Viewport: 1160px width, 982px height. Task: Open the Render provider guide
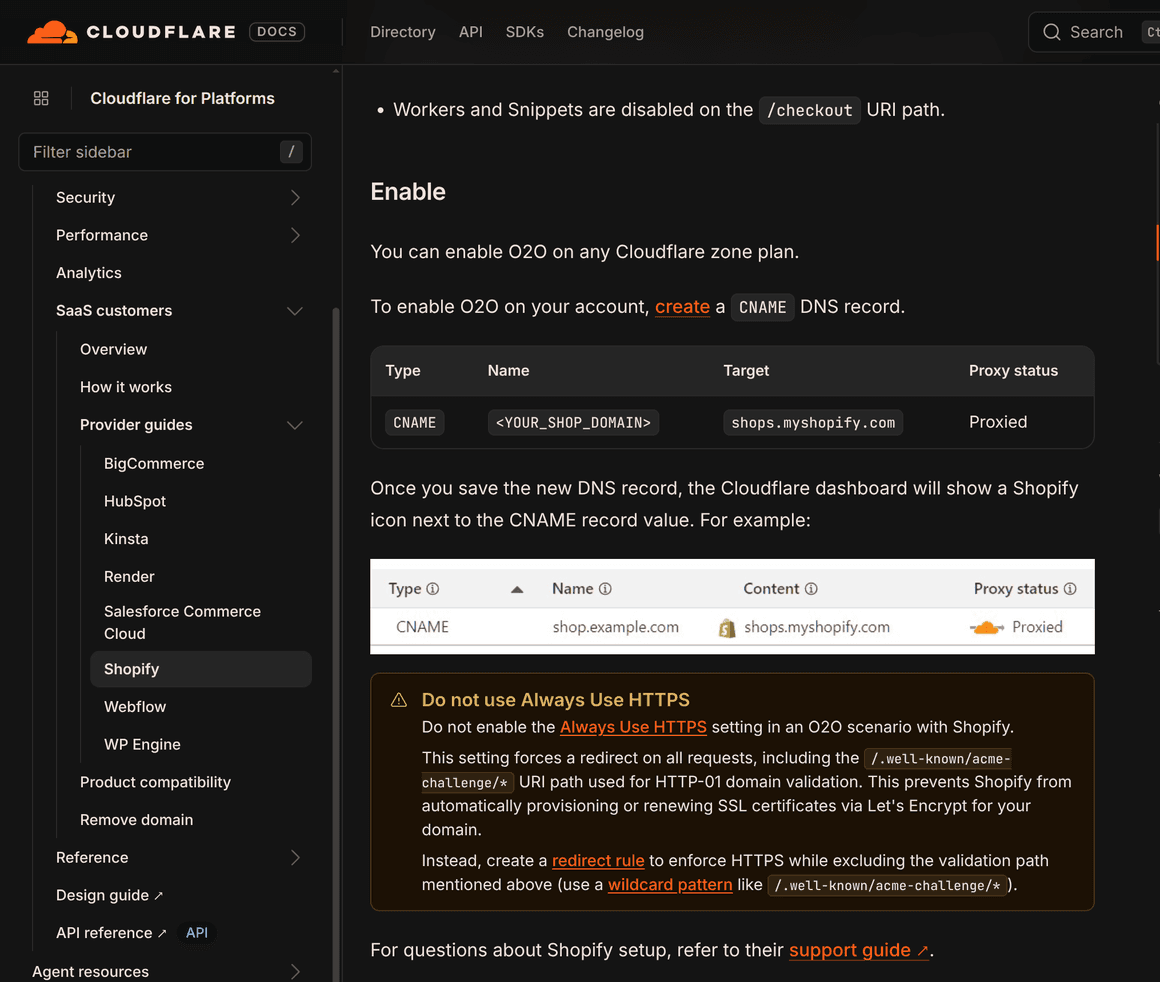point(129,576)
